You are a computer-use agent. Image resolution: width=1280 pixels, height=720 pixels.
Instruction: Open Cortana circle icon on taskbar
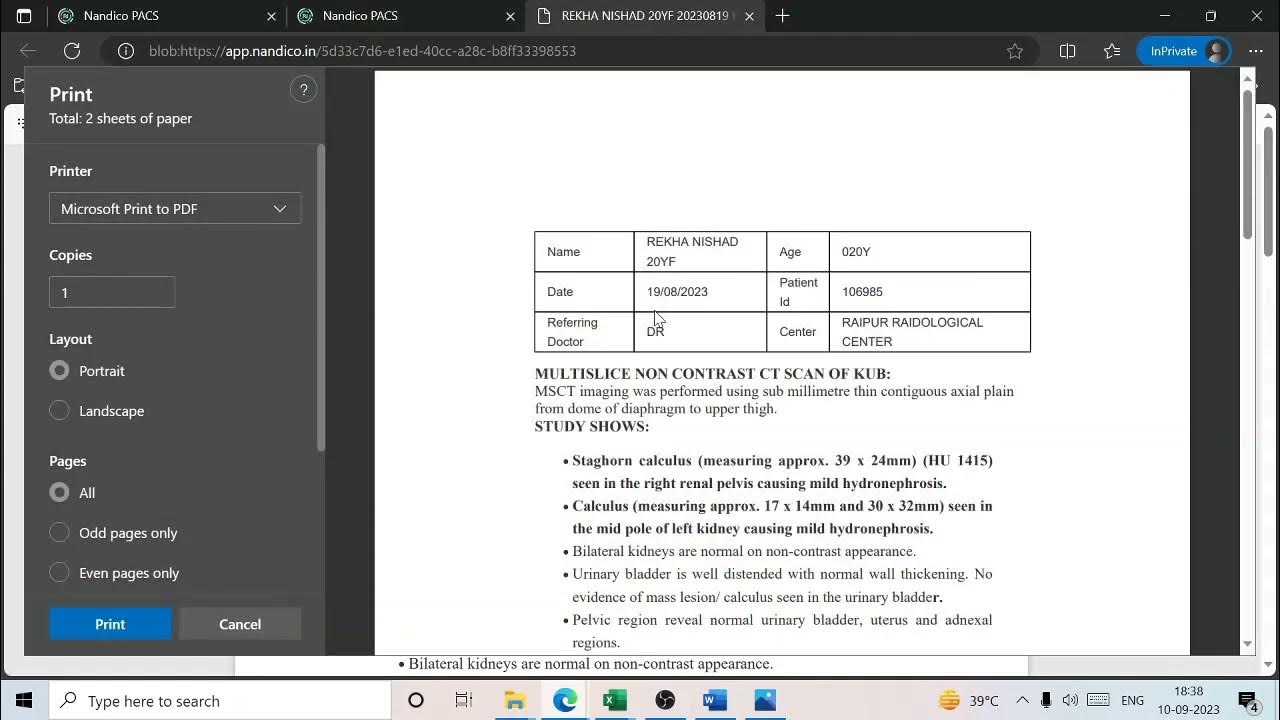[x=416, y=700]
